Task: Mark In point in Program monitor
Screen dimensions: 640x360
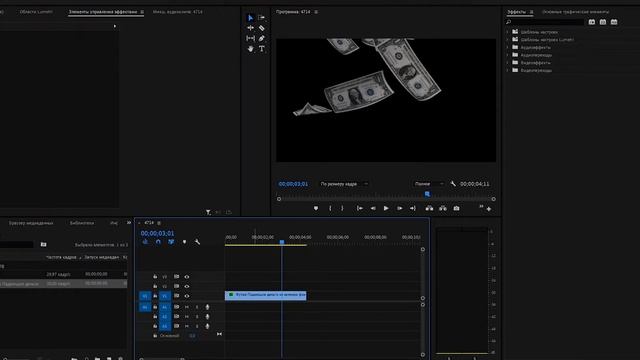Action: tap(330, 208)
